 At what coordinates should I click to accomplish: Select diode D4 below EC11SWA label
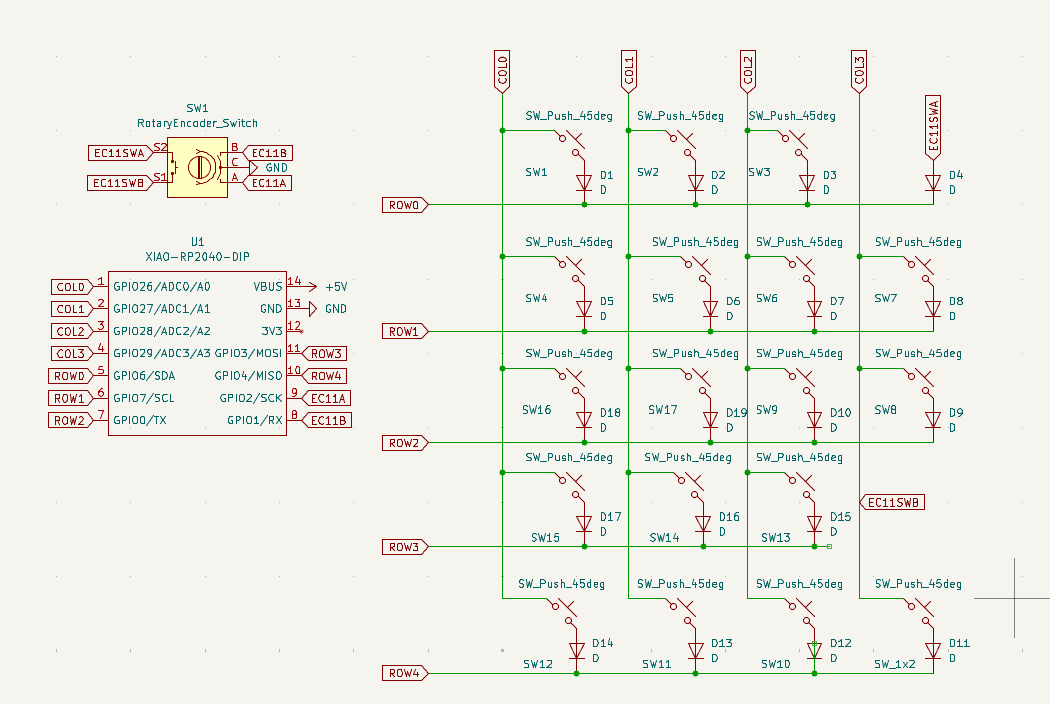(x=933, y=183)
